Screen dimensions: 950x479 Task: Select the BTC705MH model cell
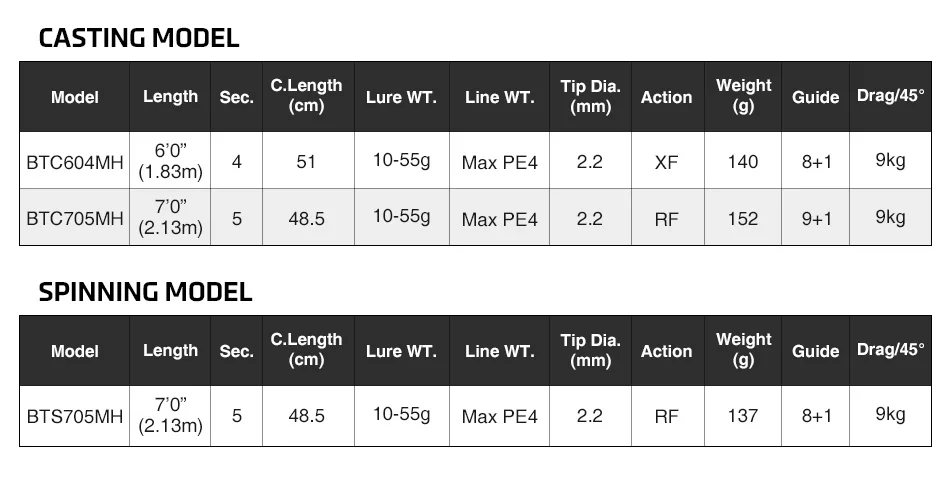click(74, 219)
